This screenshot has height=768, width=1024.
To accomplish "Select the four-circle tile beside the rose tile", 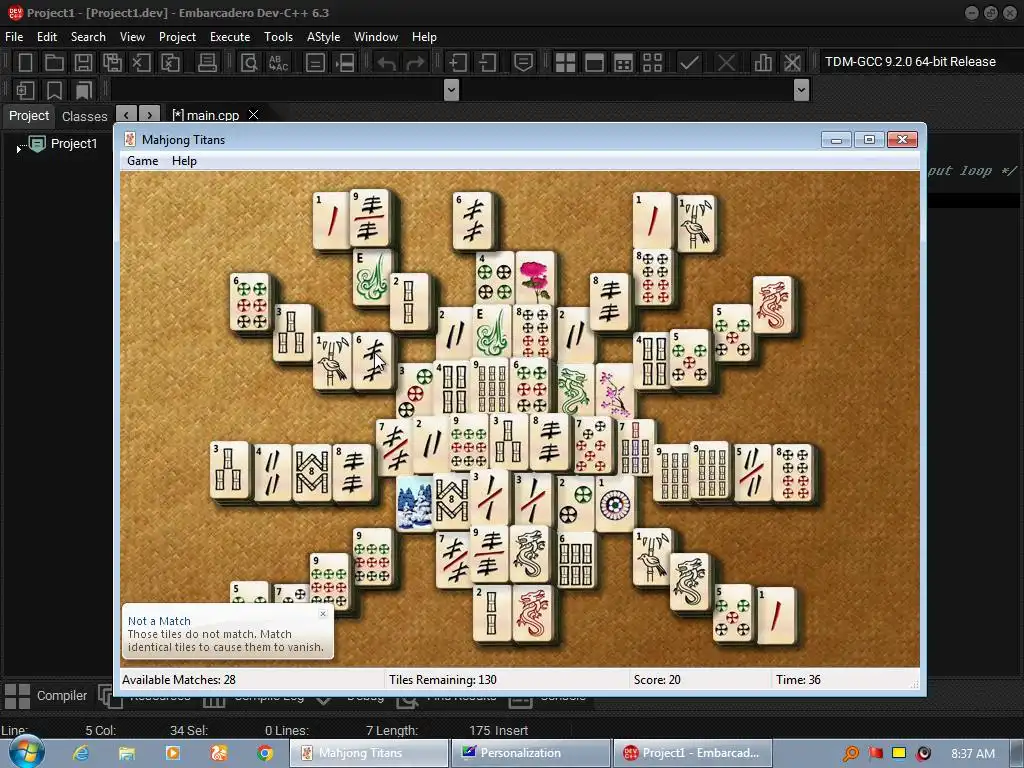I will [494, 277].
